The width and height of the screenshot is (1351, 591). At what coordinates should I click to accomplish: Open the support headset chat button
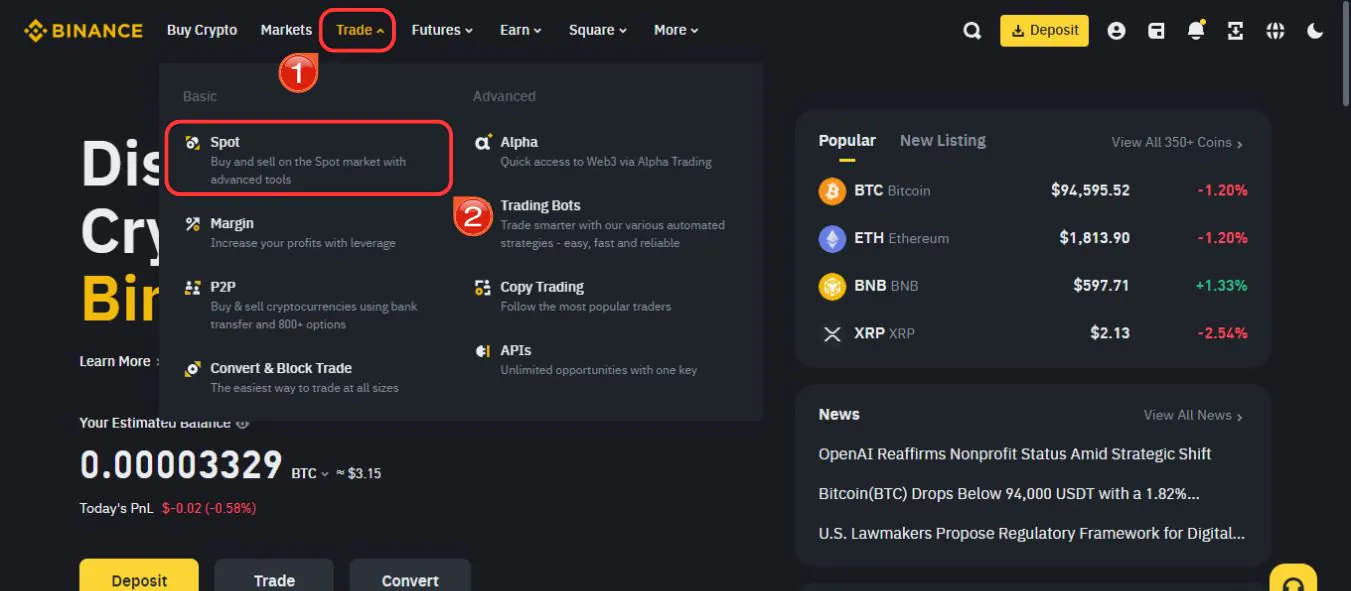coord(1293,582)
